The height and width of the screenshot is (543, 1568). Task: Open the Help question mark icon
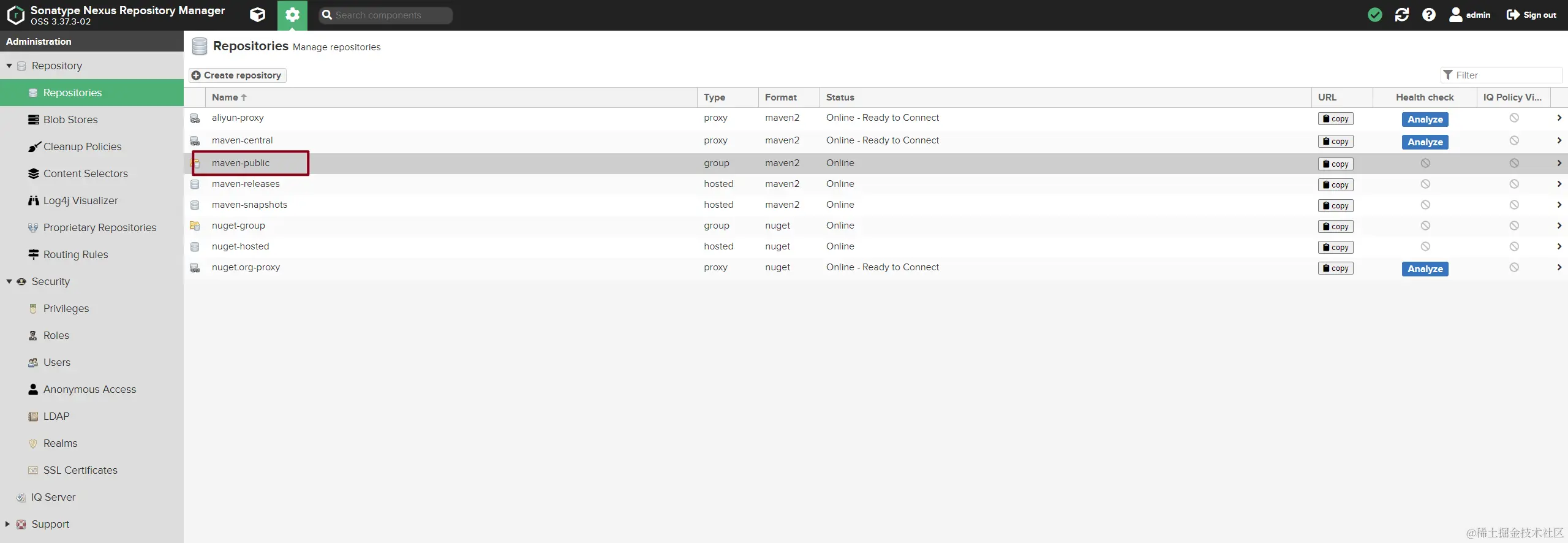tap(1429, 15)
